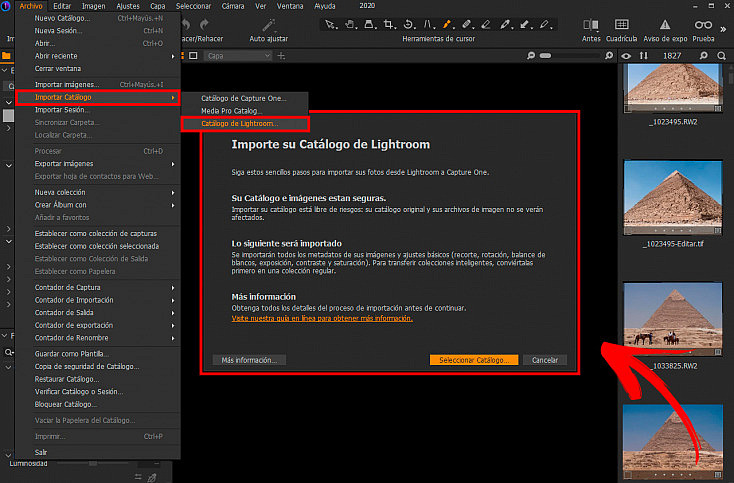Screen dimensions: 734x483
Task: Select the eraser mask tool
Action: click(x=486, y=24)
